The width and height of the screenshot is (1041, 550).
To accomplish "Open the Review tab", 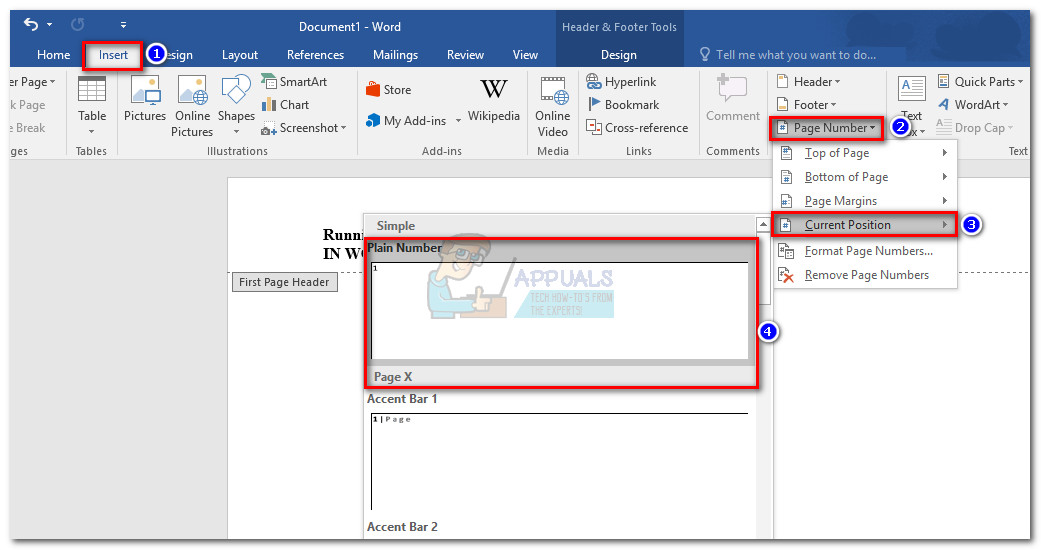I will pyautogui.click(x=465, y=55).
